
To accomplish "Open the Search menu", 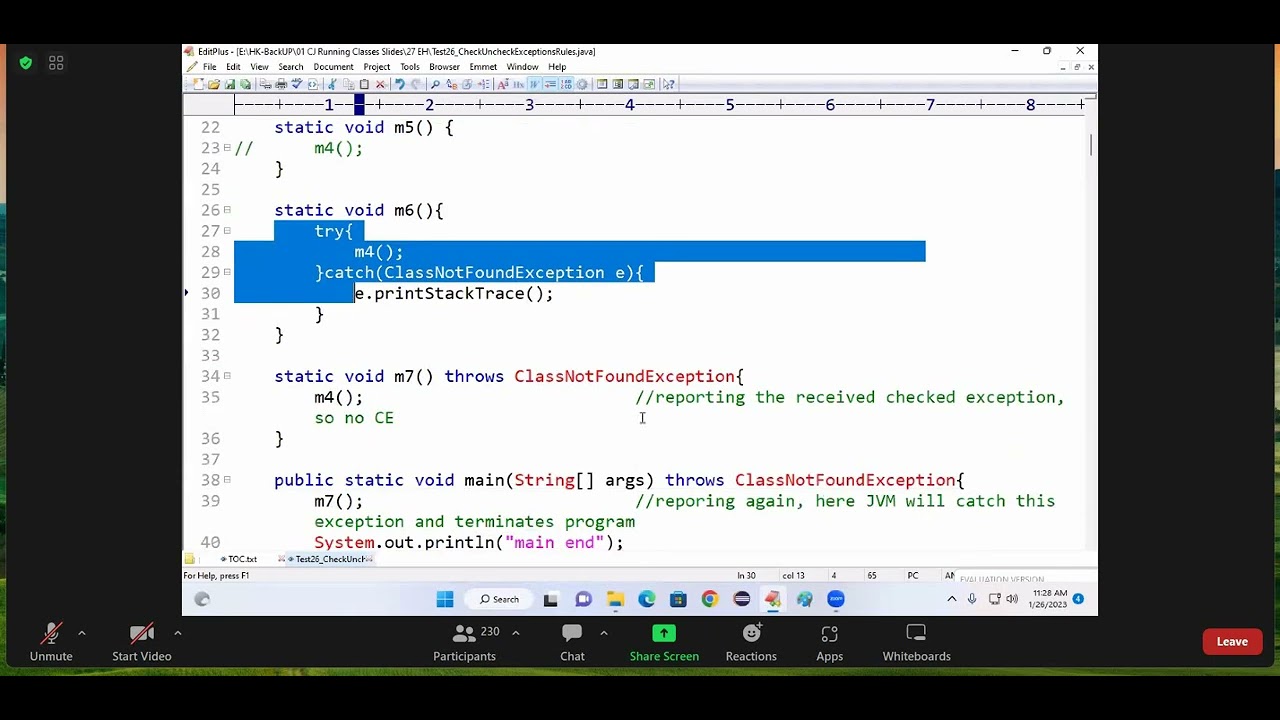I will tap(291, 67).
